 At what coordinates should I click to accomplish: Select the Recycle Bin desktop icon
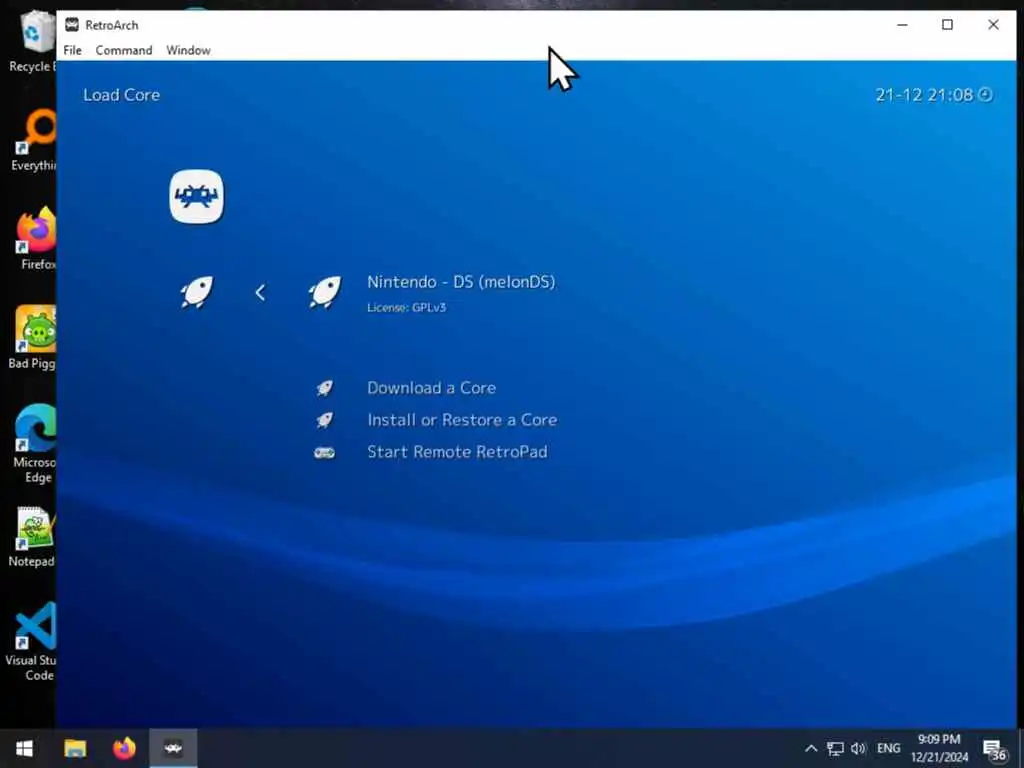[33, 42]
